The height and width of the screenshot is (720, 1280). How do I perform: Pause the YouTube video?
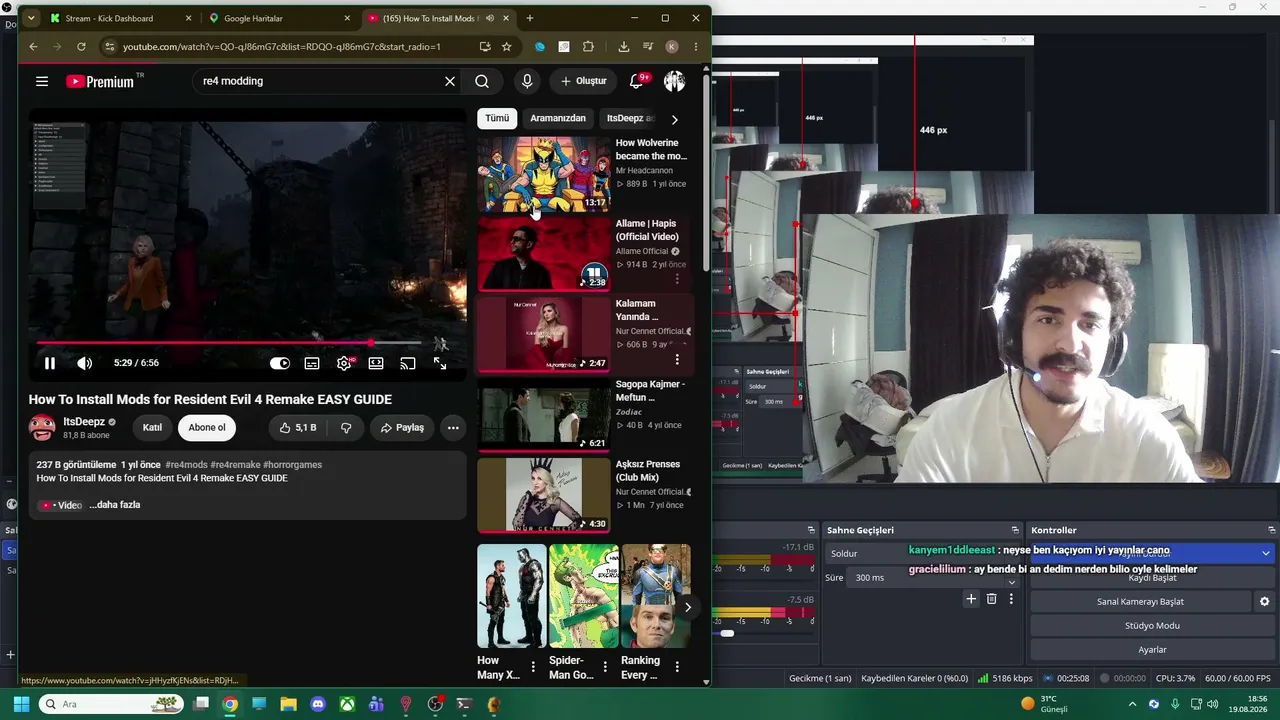tap(49, 363)
